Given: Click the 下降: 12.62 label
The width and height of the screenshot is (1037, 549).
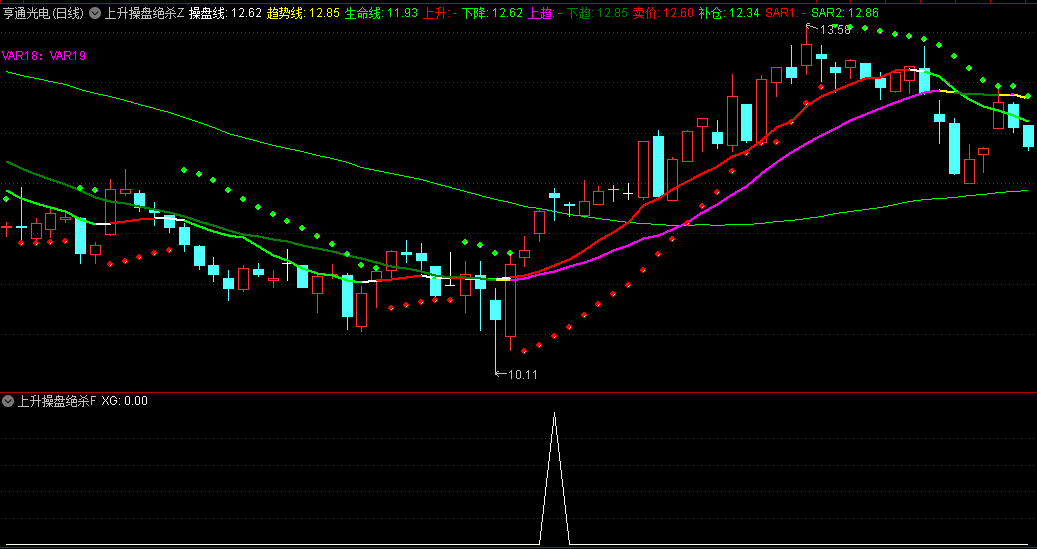Looking at the screenshot, I should pos(492,13).
